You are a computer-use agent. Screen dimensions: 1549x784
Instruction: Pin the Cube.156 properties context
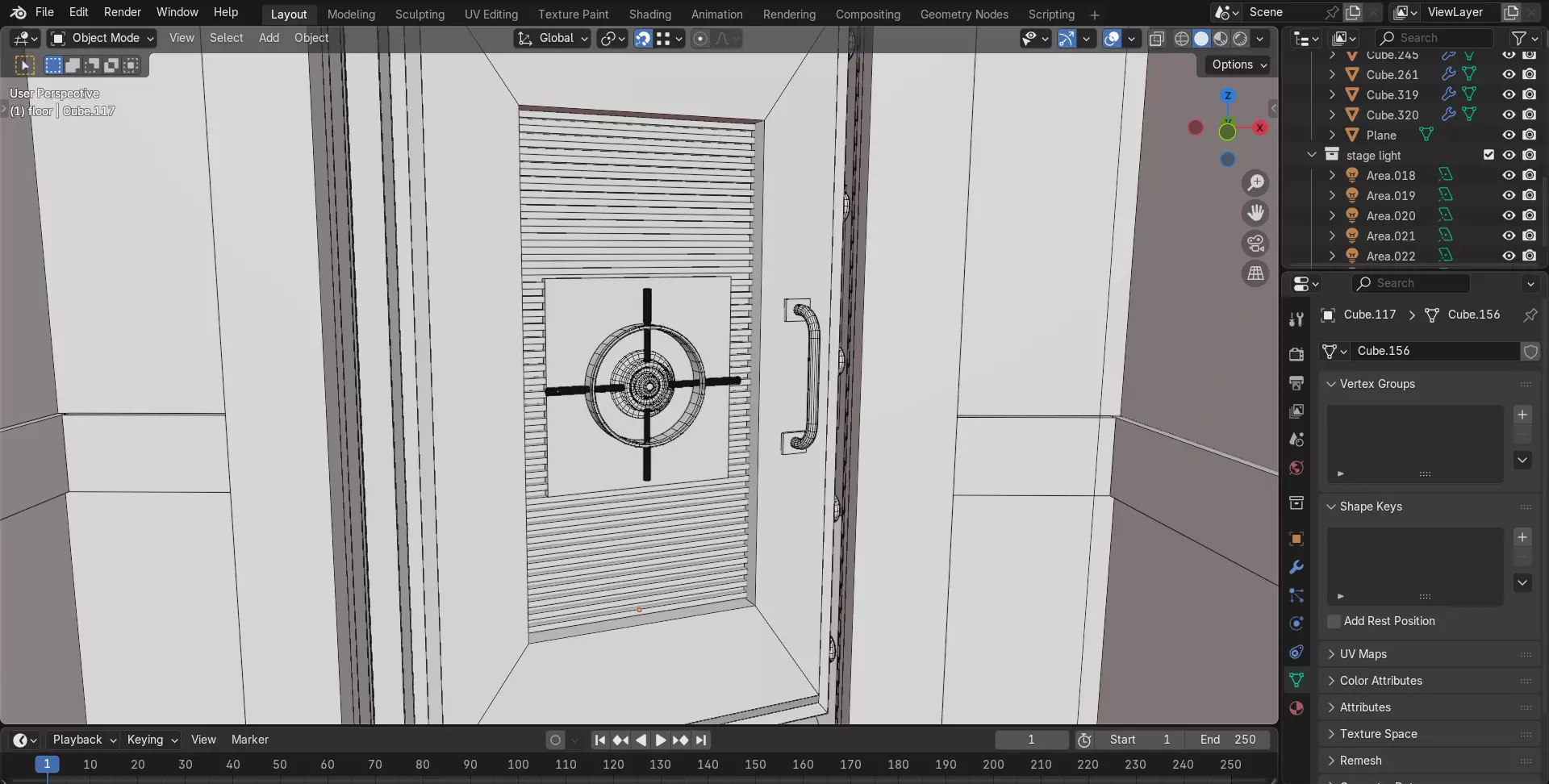click(1530, 315)
